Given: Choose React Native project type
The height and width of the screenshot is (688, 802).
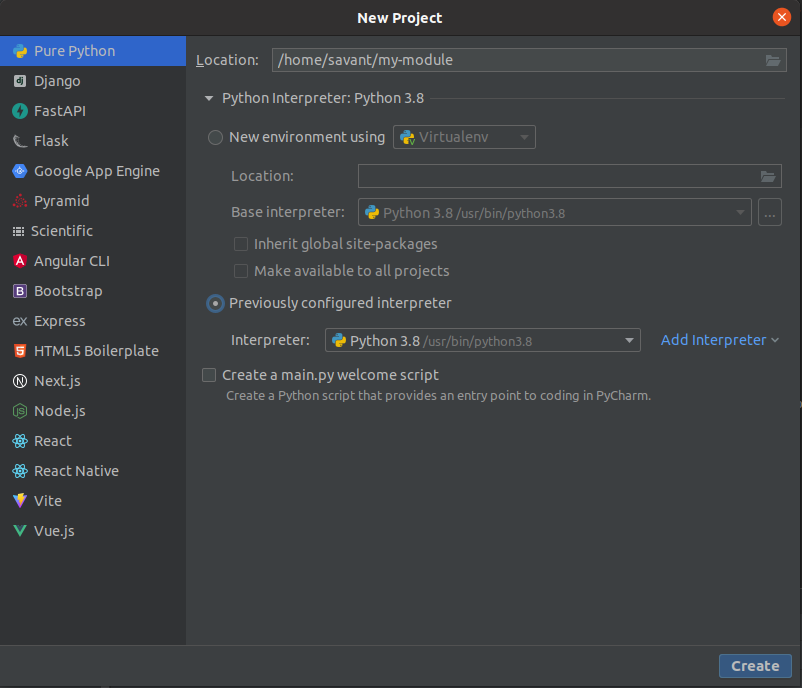Looking at the screenshot, I should point(76,471).
